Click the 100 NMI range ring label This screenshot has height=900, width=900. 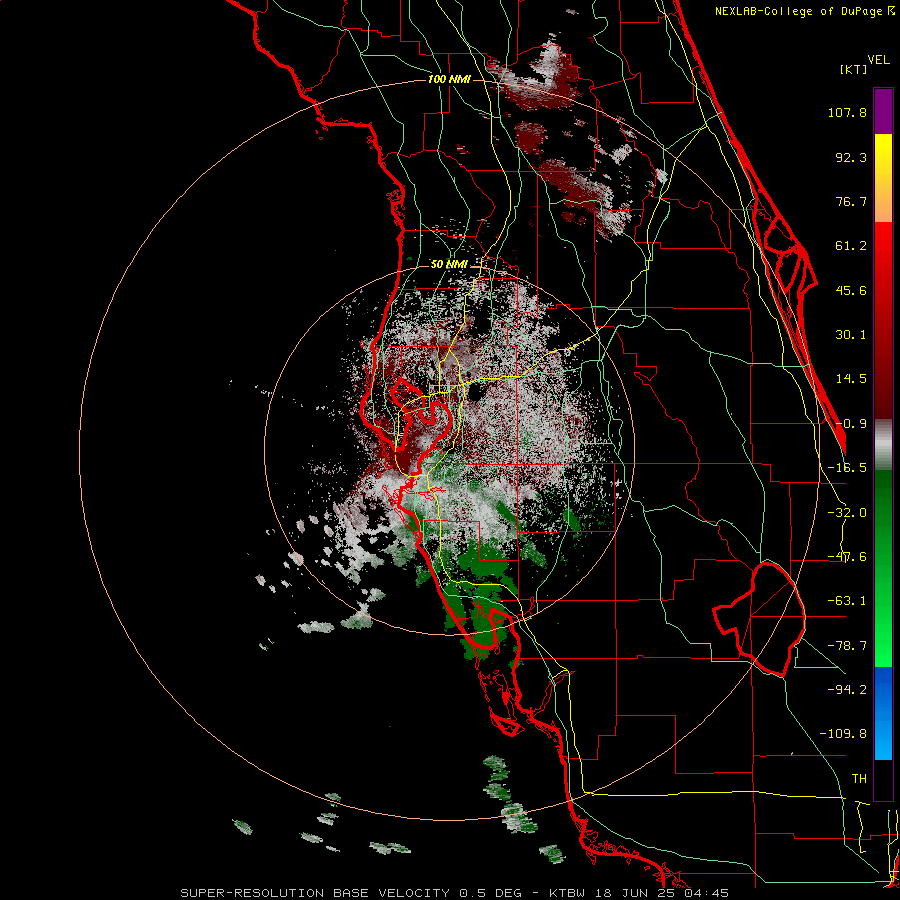449,79
